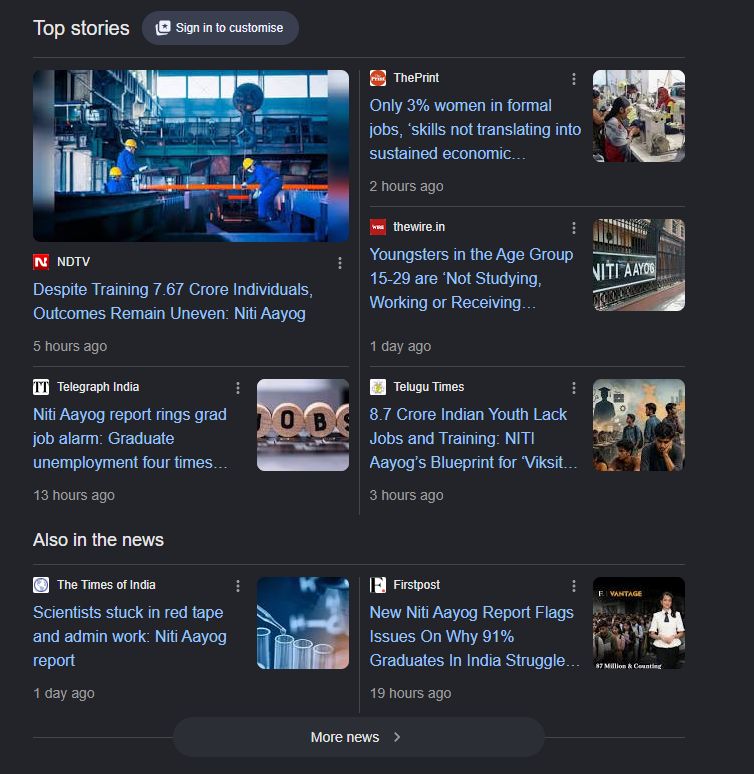Open three-dot menu for Telegraph India story
Viewport: 754px width, 774px height.
click(x=238, y=388)
